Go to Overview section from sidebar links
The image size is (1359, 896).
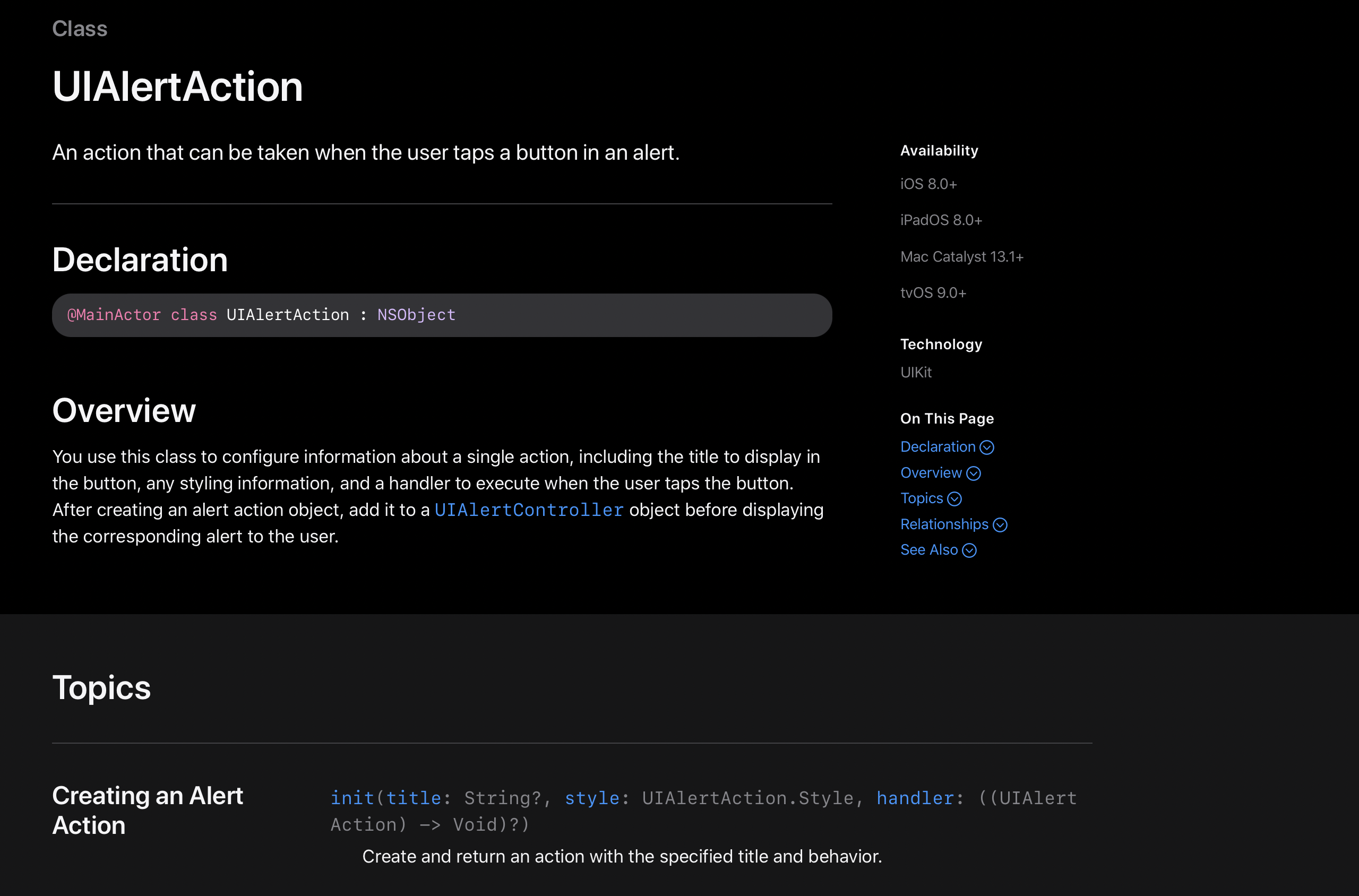(x=931, y=472)
